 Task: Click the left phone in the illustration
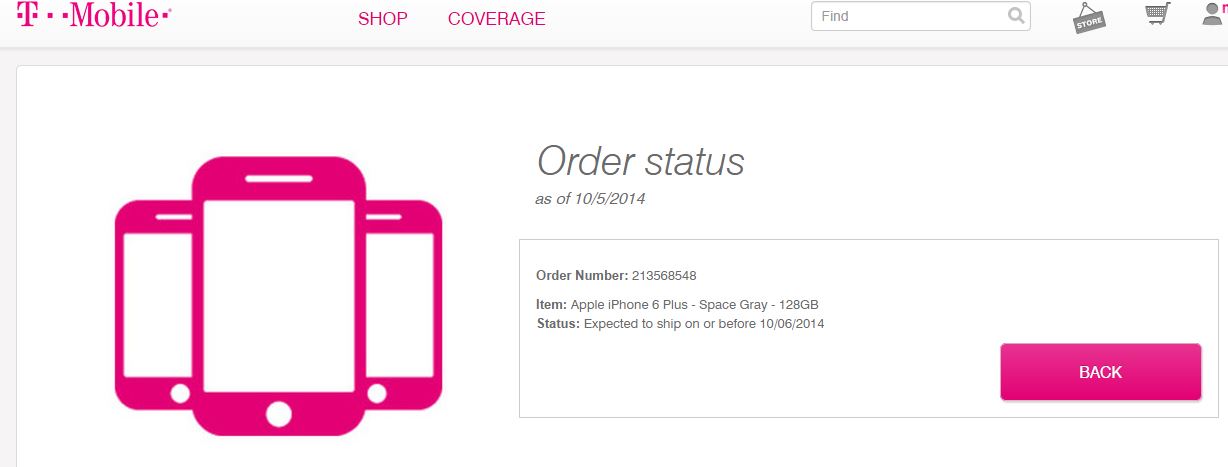click(x=153, y=304)
